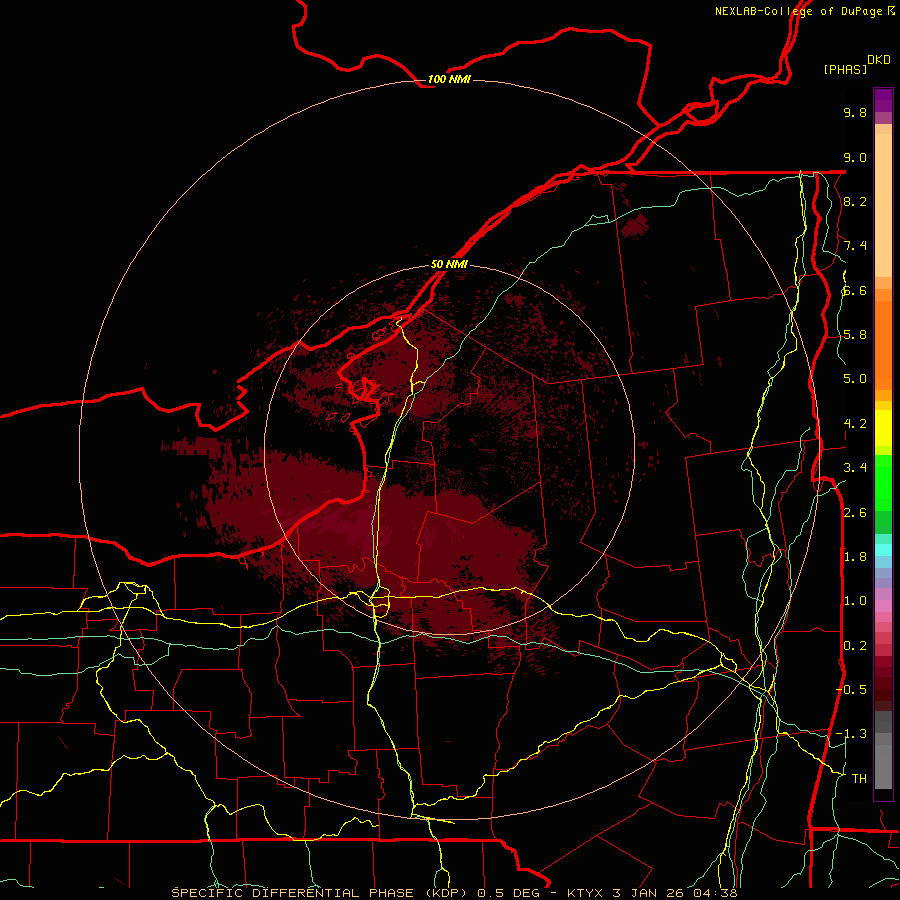900x900 pixels.
Task: Pick the yellow segment of the color bar
Action: (x=883, y=428)
